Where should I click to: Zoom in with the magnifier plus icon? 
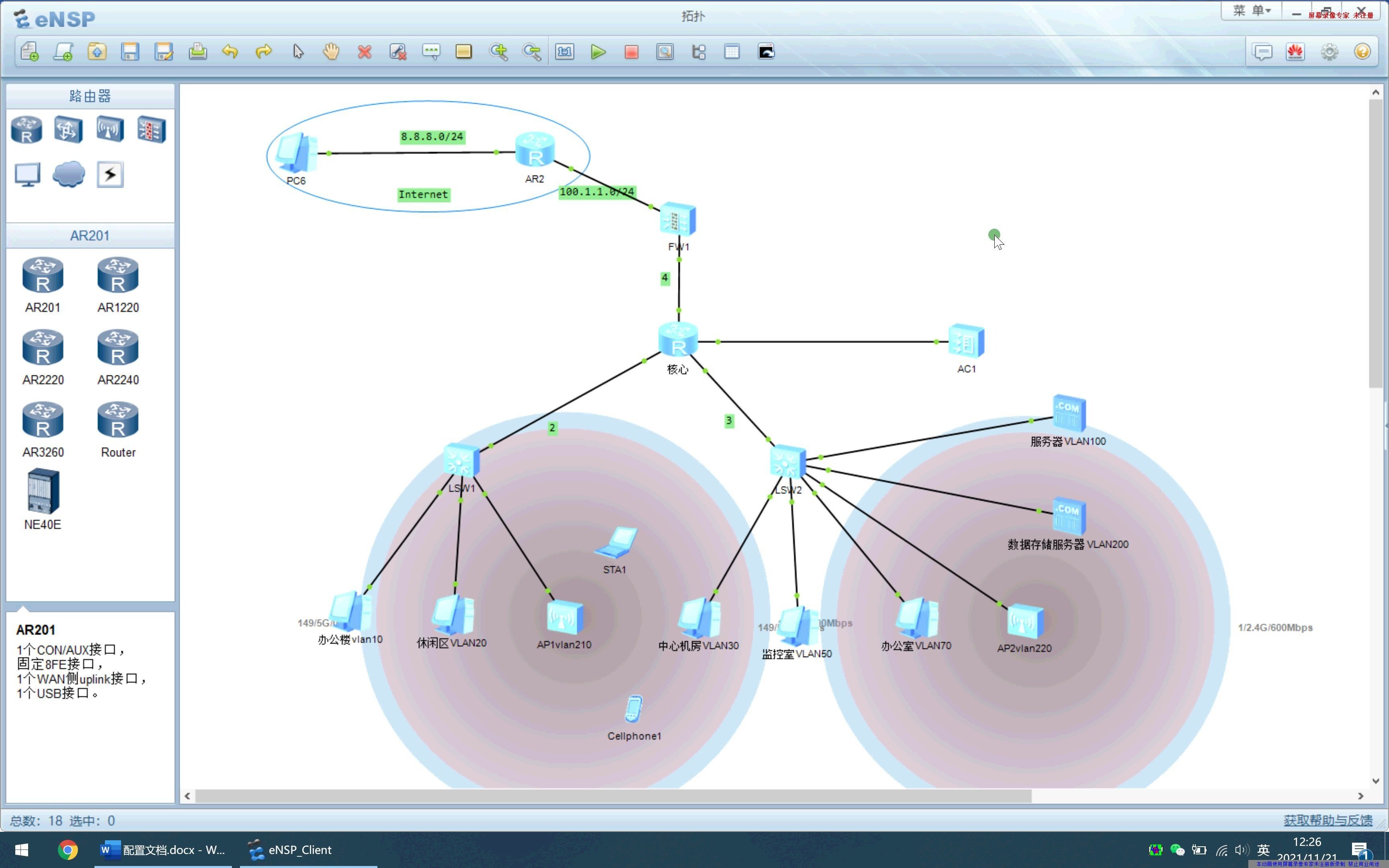[x=498, y=52]
